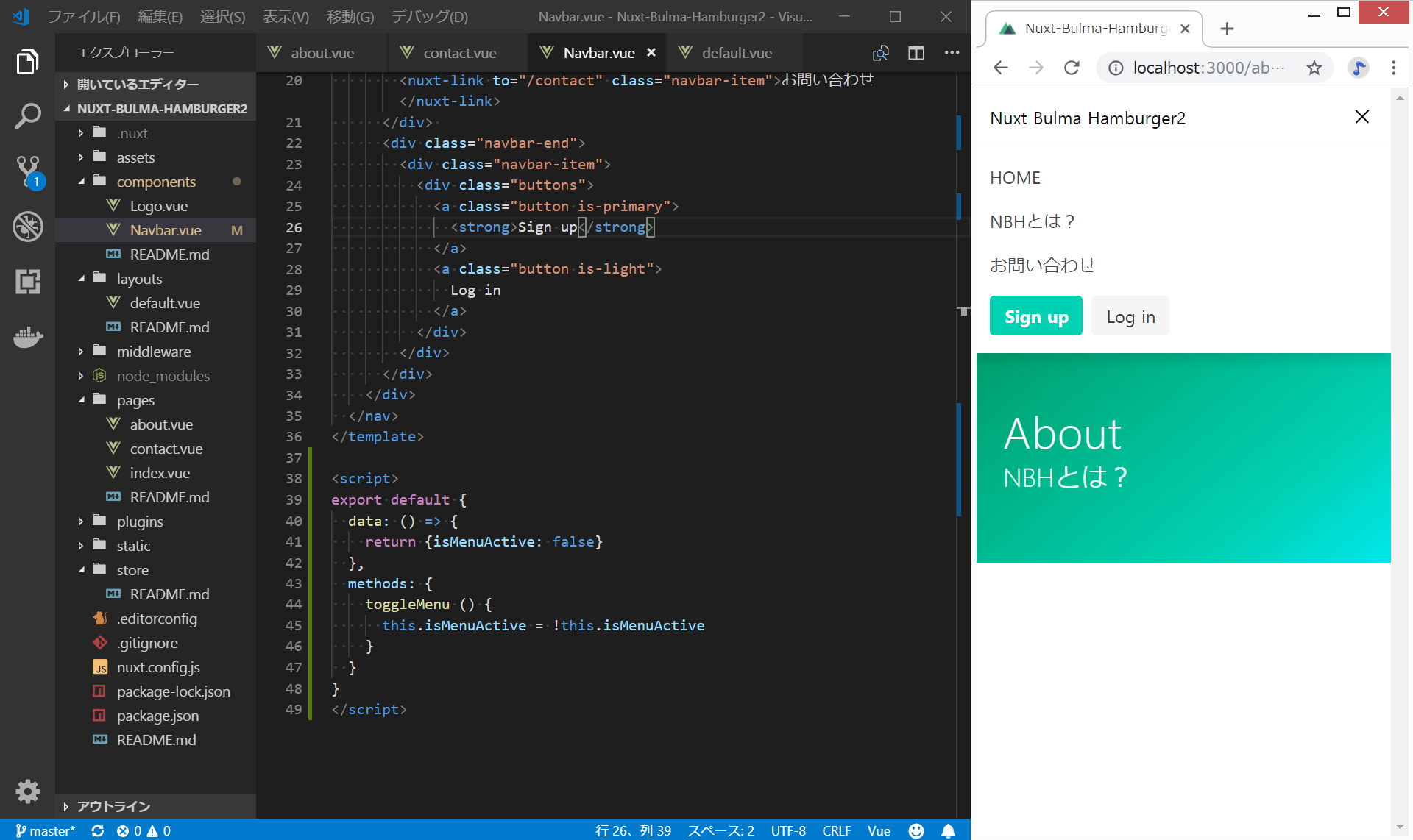Image resolution: width=1413 pixels, height=840 pixels.
Task: Open the Search view in activity bar
Action: point(27,116)
